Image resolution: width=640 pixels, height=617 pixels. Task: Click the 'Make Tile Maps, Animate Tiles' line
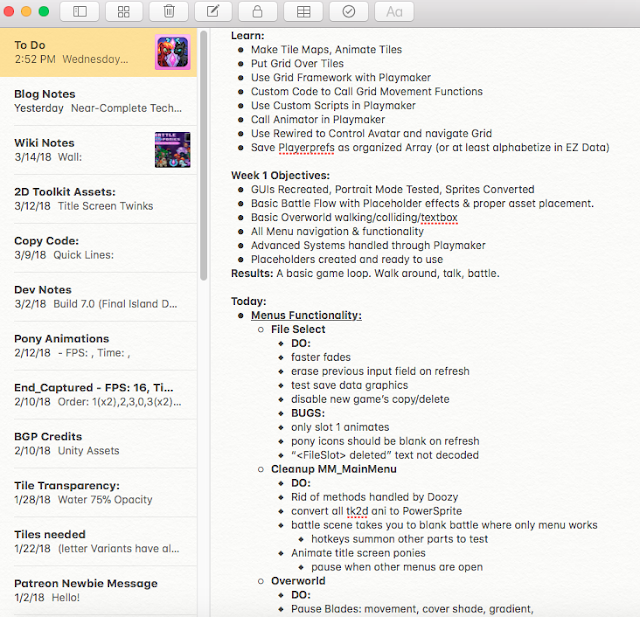pyautogui.click(x=327, y=50)
